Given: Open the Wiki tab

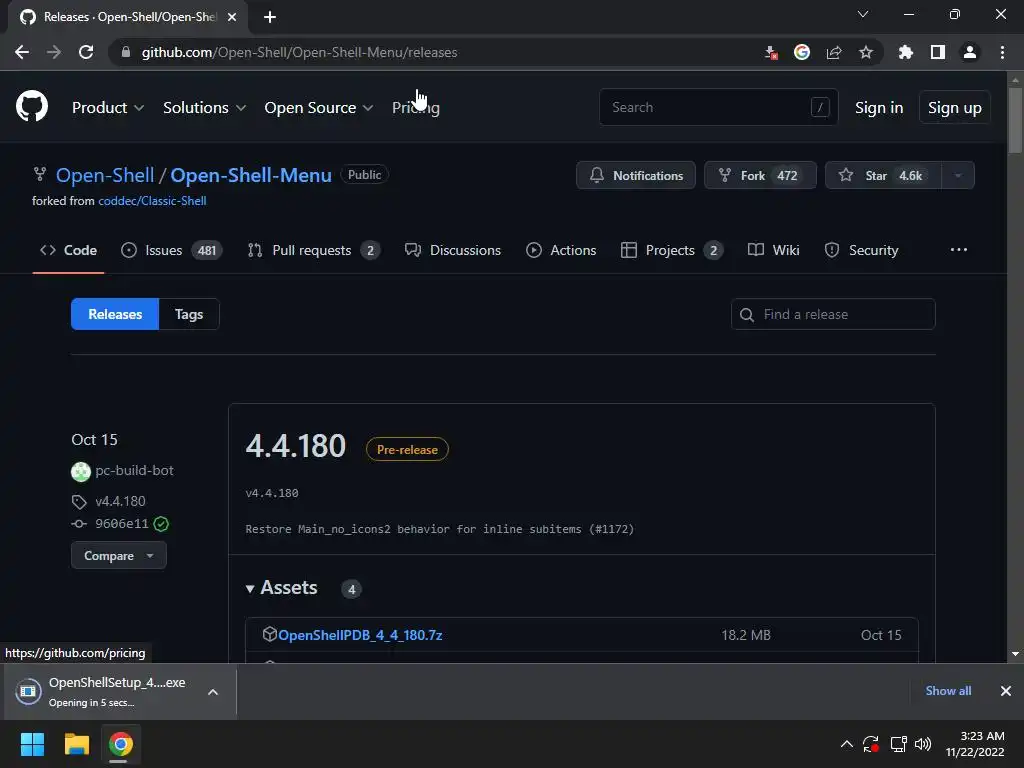Looking at the screenshot, I should 773,250.
